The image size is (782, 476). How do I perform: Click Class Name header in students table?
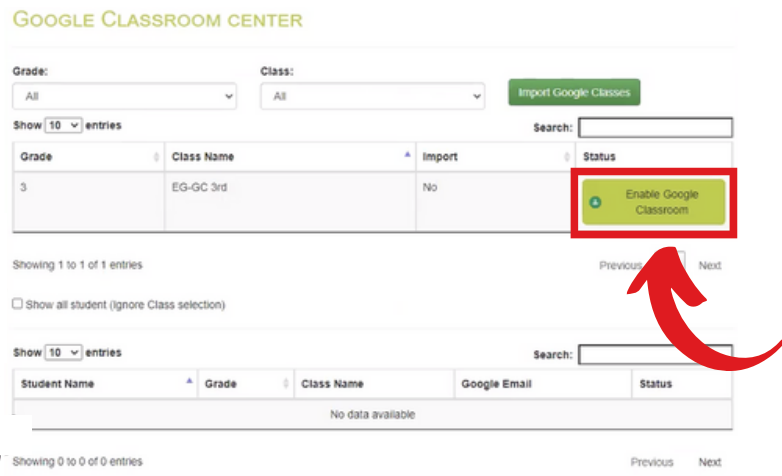[374, 384]
